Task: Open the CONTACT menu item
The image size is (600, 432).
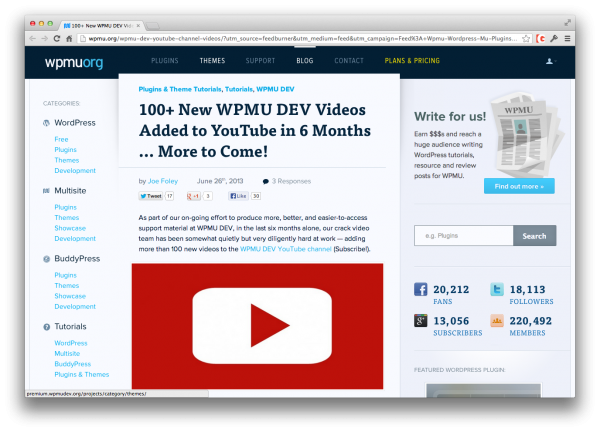Action: pos(349,61)
